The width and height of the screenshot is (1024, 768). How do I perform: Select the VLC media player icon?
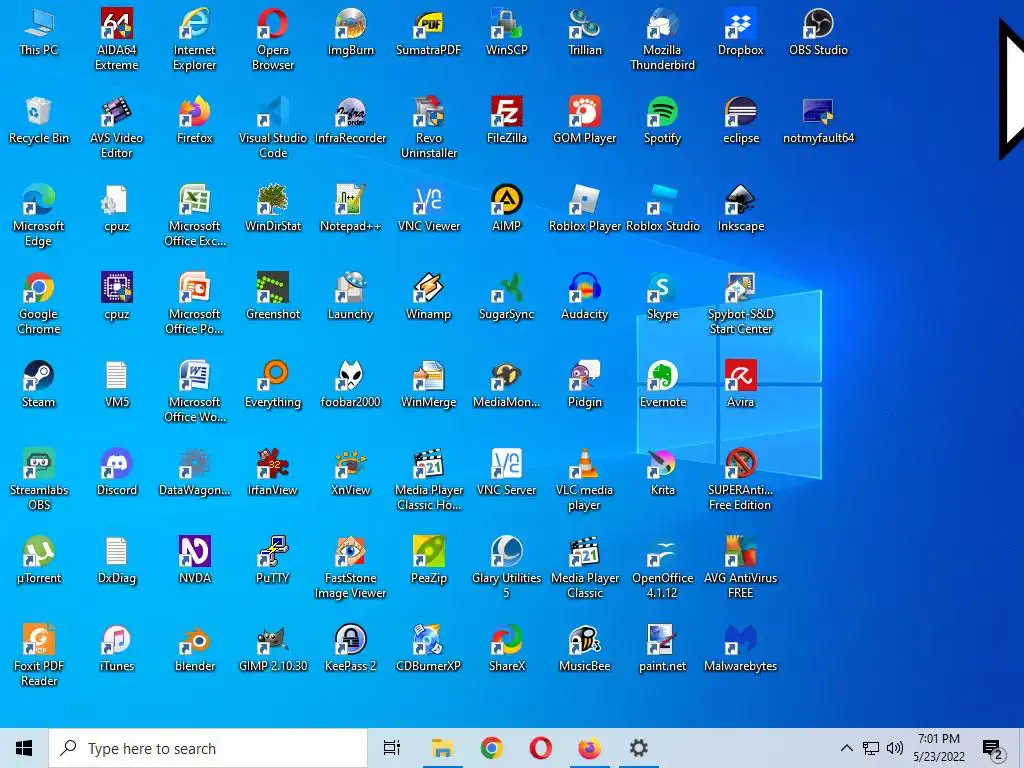584,480
